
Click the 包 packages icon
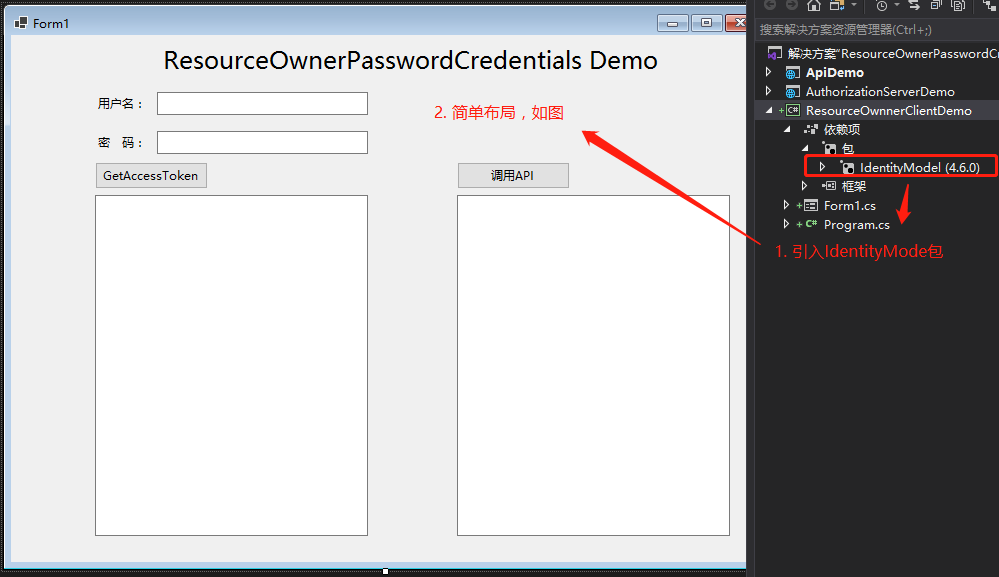829,149
